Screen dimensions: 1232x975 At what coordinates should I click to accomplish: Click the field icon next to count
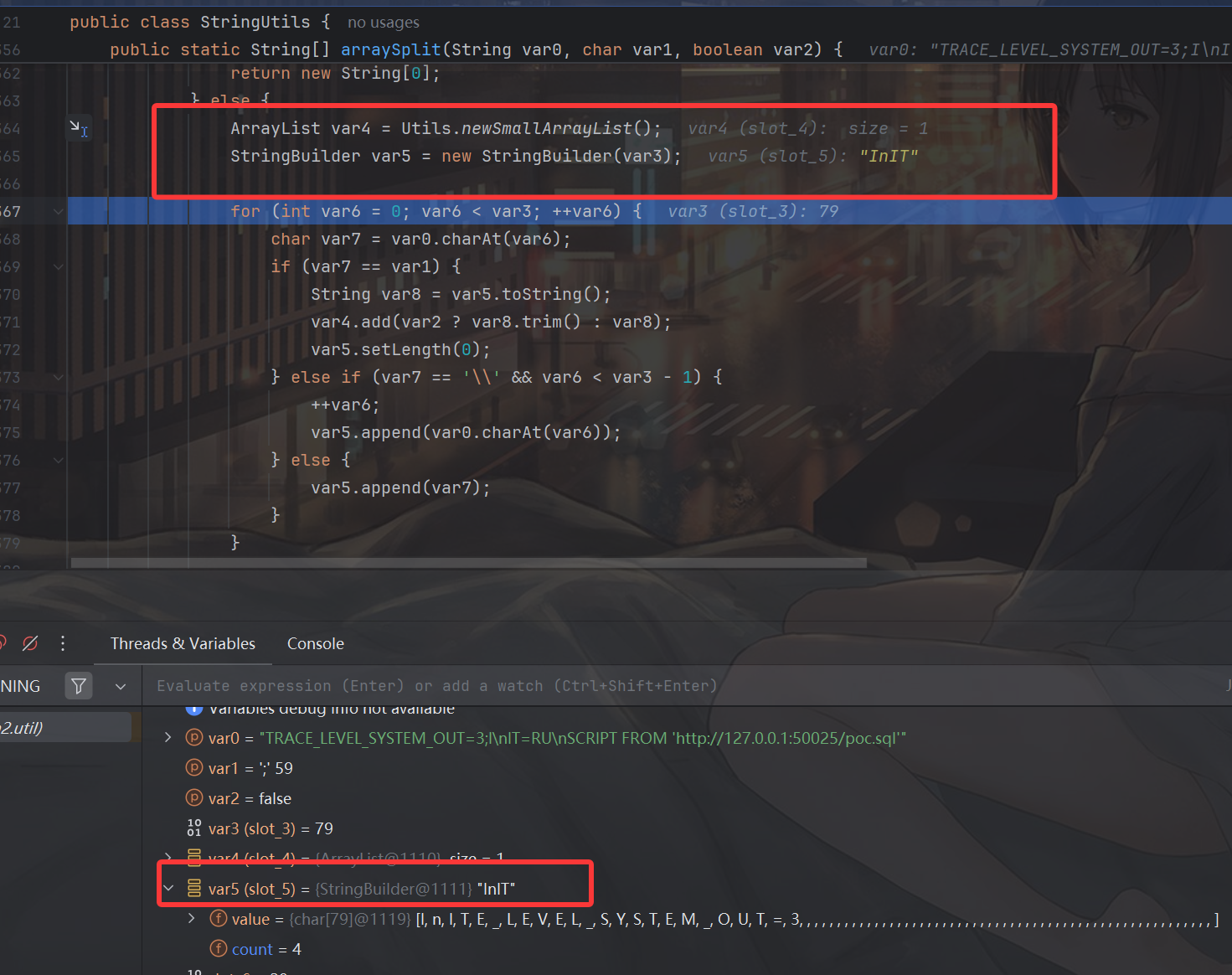point(218,949)
